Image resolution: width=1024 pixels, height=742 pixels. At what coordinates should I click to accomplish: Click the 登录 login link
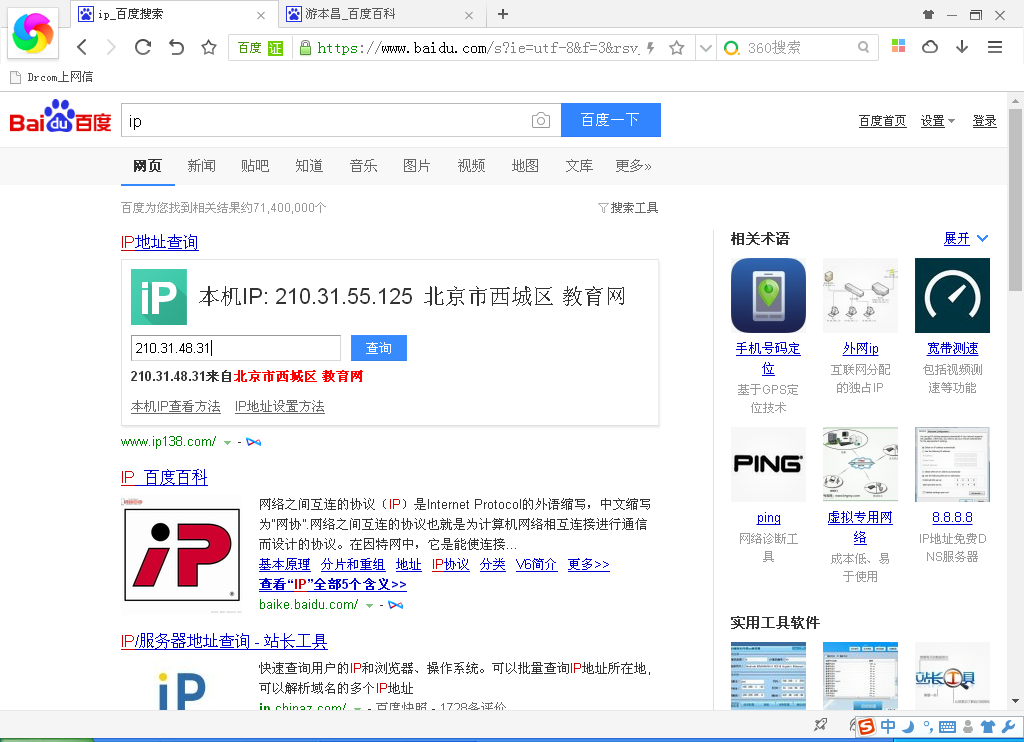click(984, 121)
